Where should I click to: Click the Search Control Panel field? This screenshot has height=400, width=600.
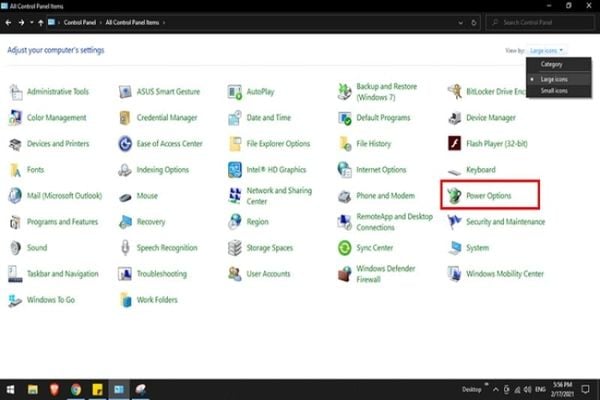point(540,23)
